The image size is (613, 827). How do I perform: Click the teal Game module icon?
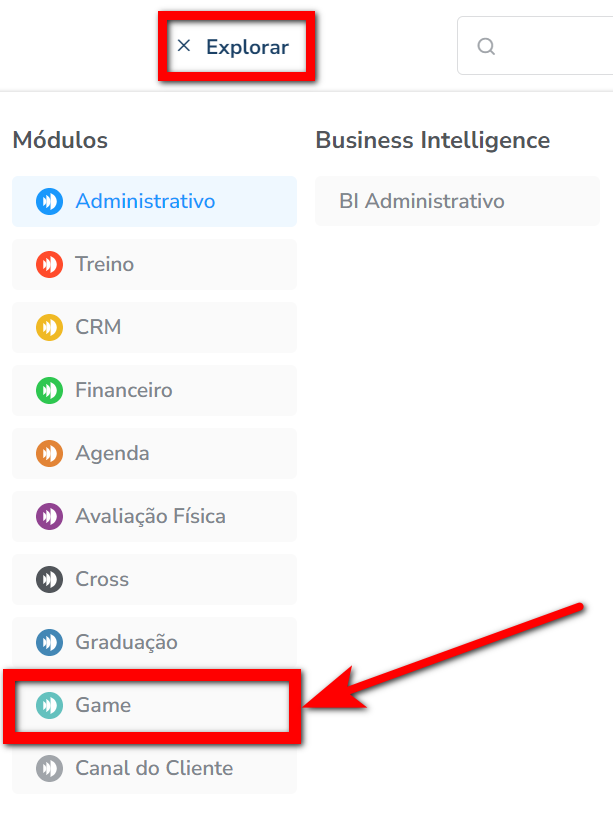(49, 706)
